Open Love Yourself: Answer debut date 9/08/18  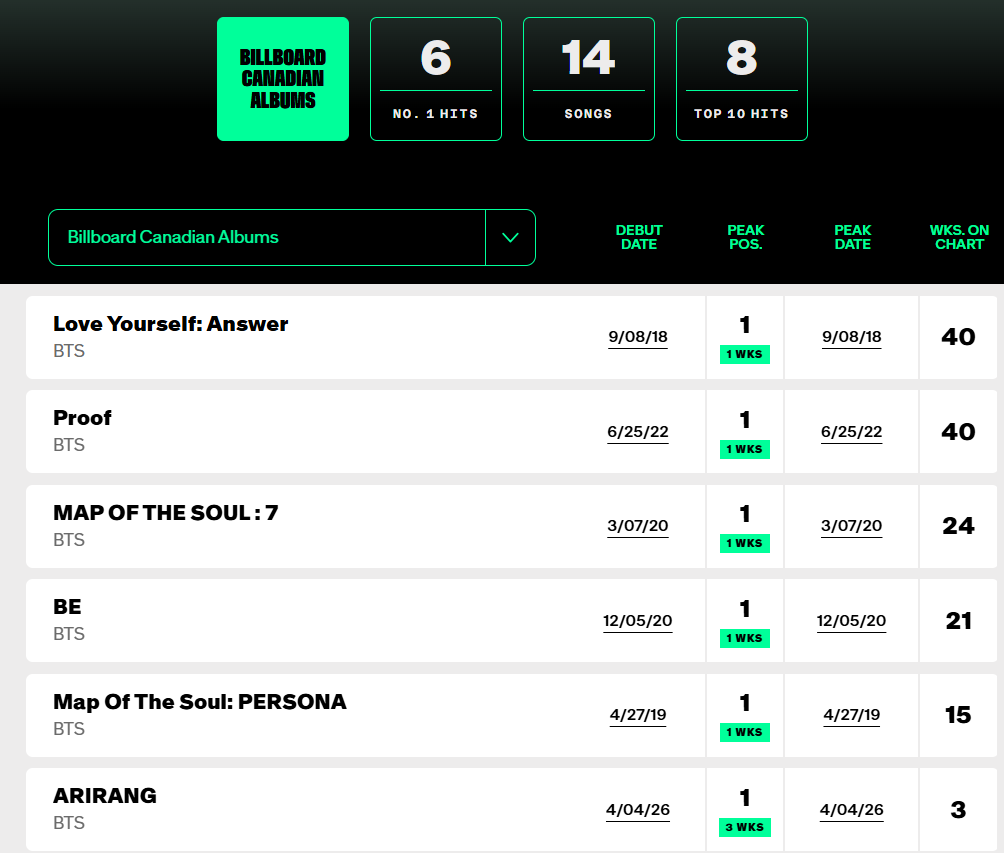click(638, 337)
